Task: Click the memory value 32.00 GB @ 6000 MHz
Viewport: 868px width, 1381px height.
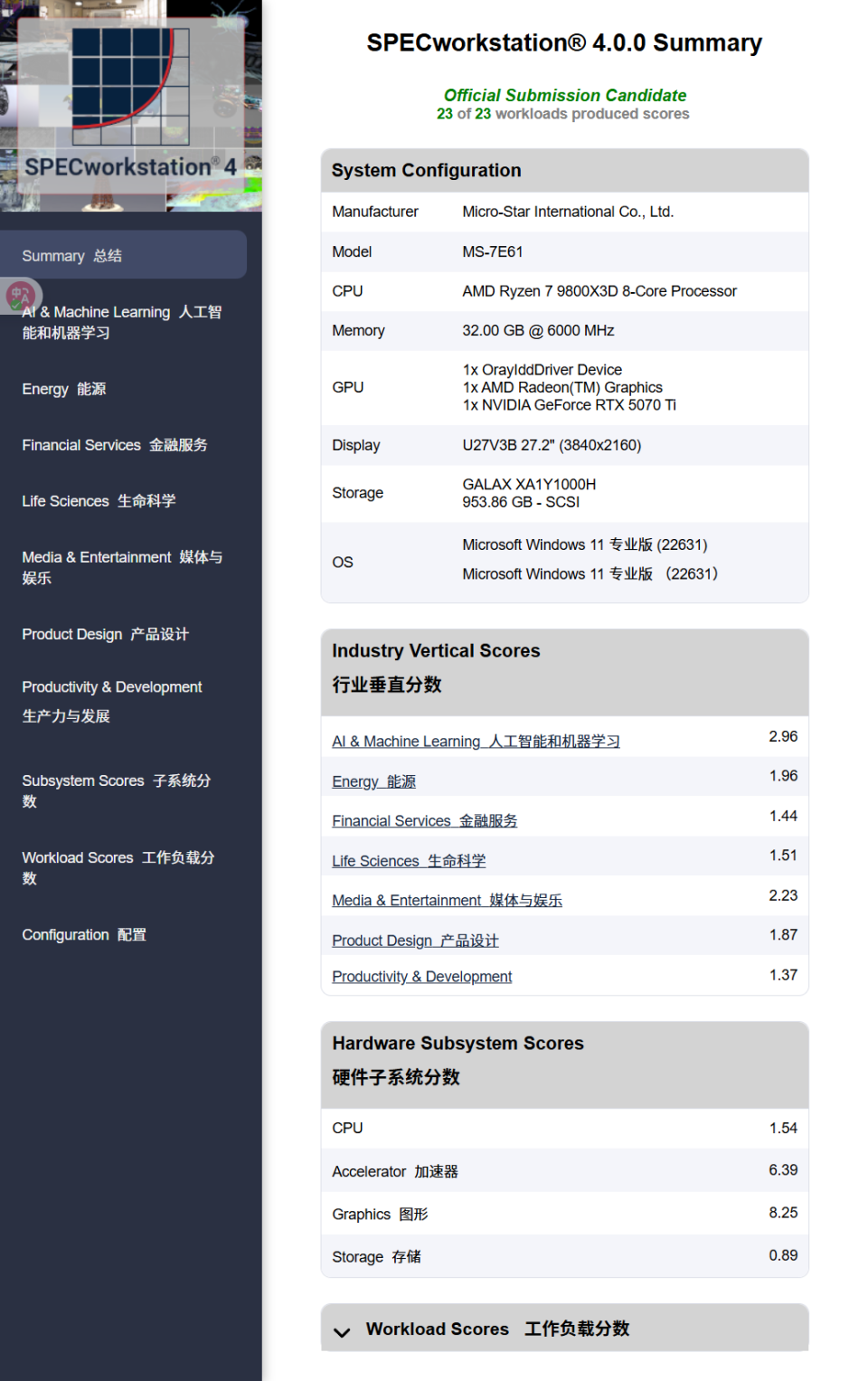Action: coord(538,331)
